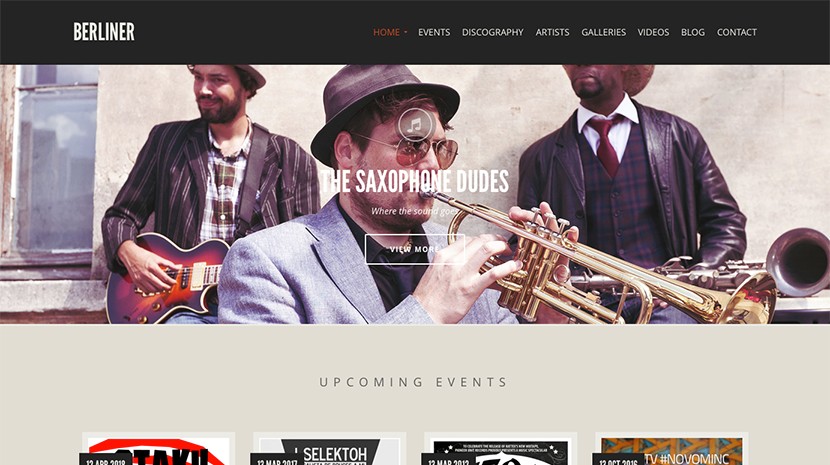Select the red-striped first event poster

(158, 452)
